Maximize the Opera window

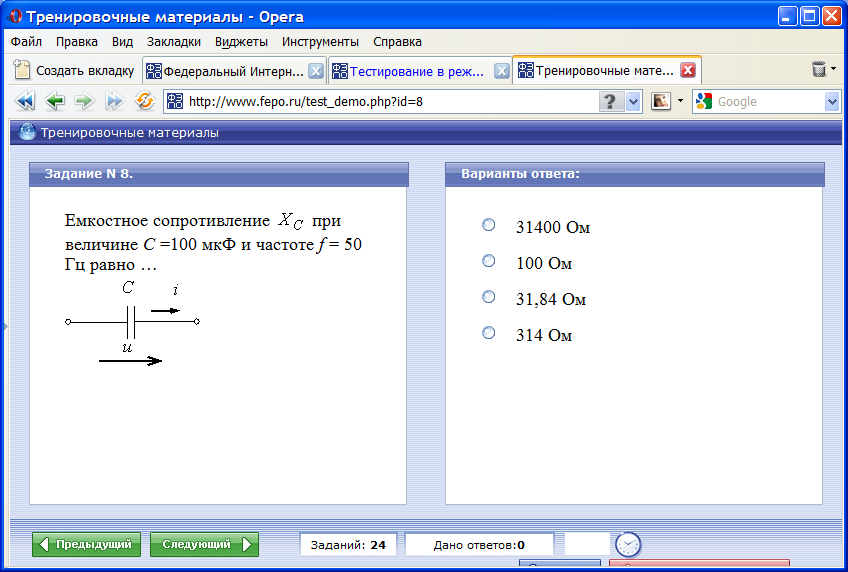[810, 16]
